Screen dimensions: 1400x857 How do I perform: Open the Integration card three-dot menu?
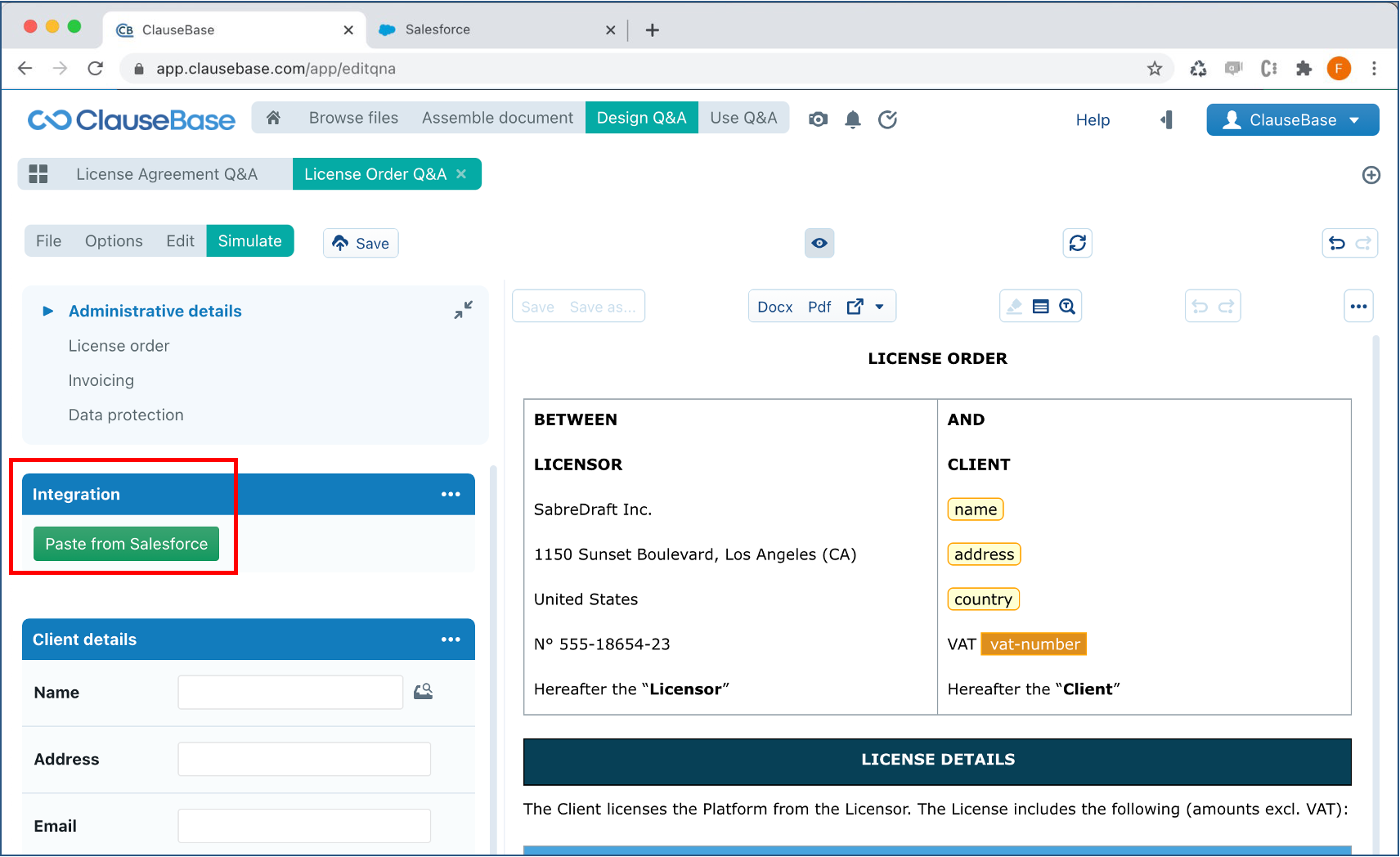pos(451,494)
